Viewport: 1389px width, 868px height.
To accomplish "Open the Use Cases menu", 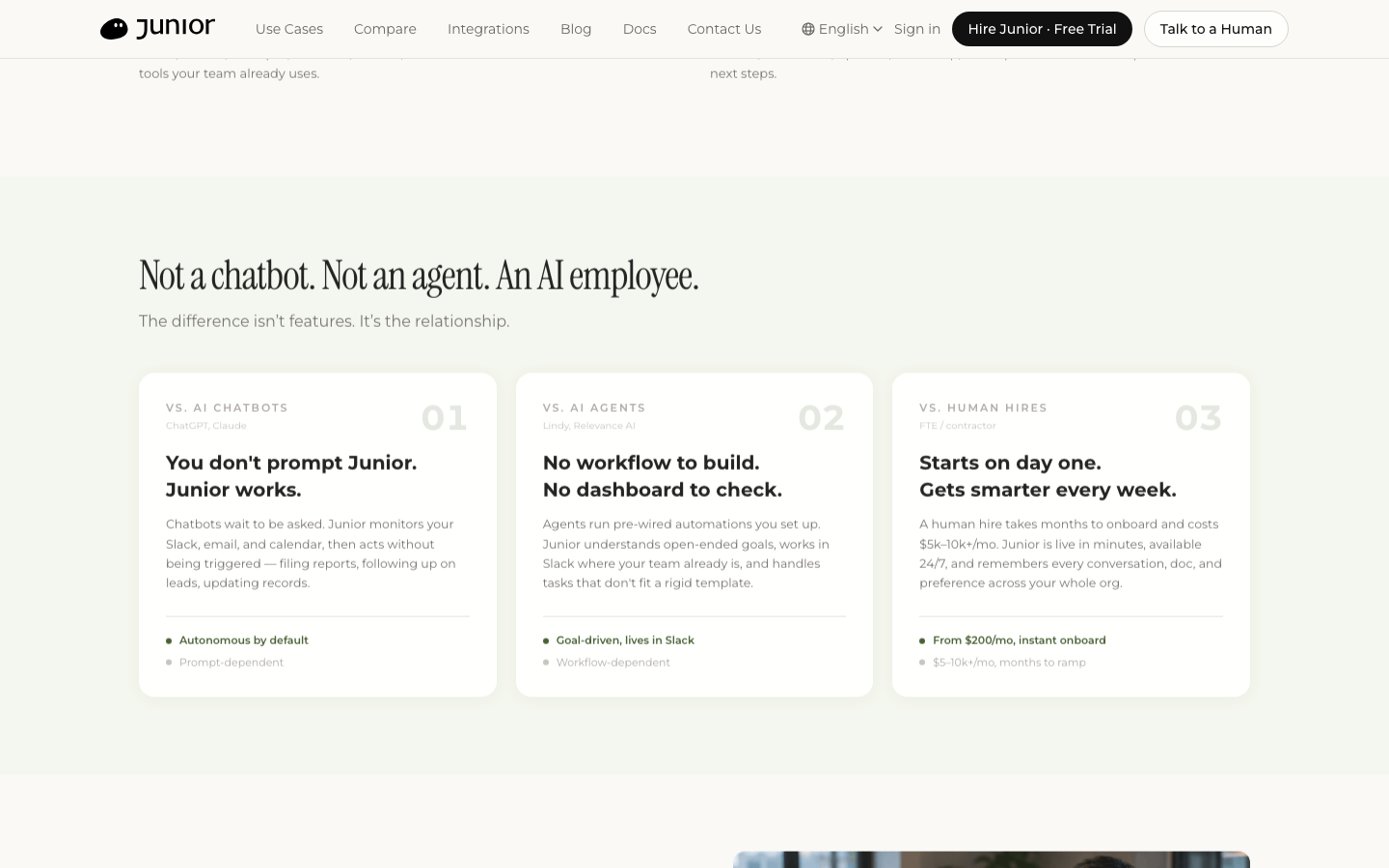I will point(289,29).
